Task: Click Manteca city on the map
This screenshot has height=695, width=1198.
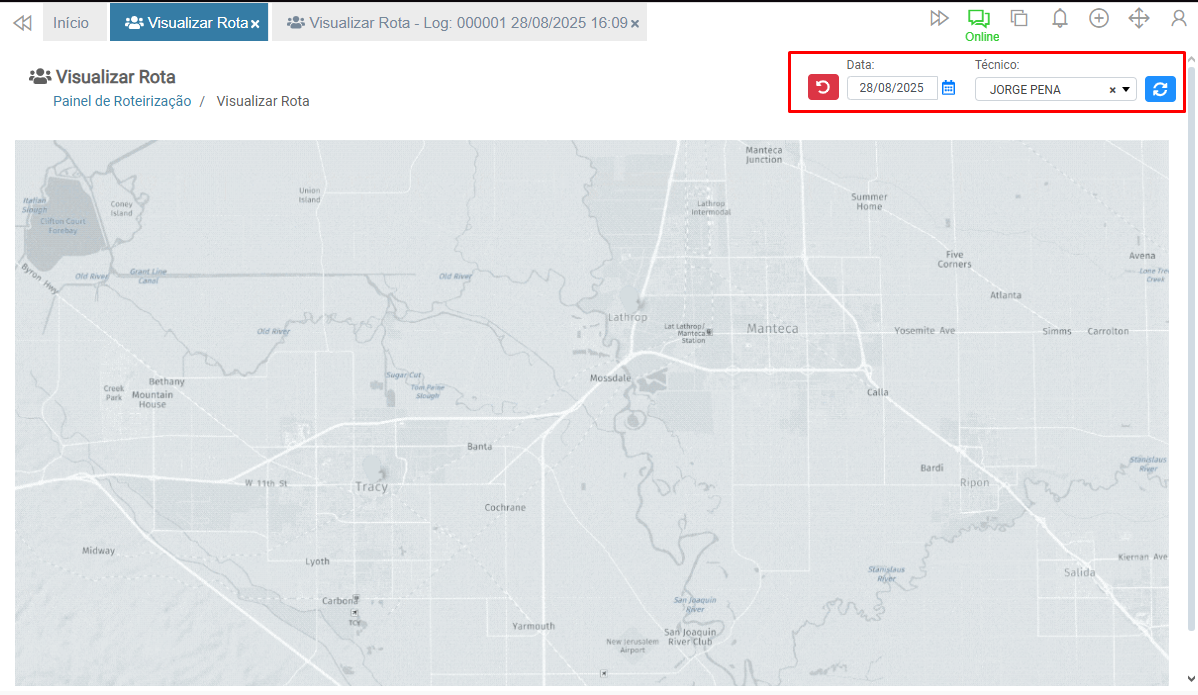Action: (x=772, y=328)
